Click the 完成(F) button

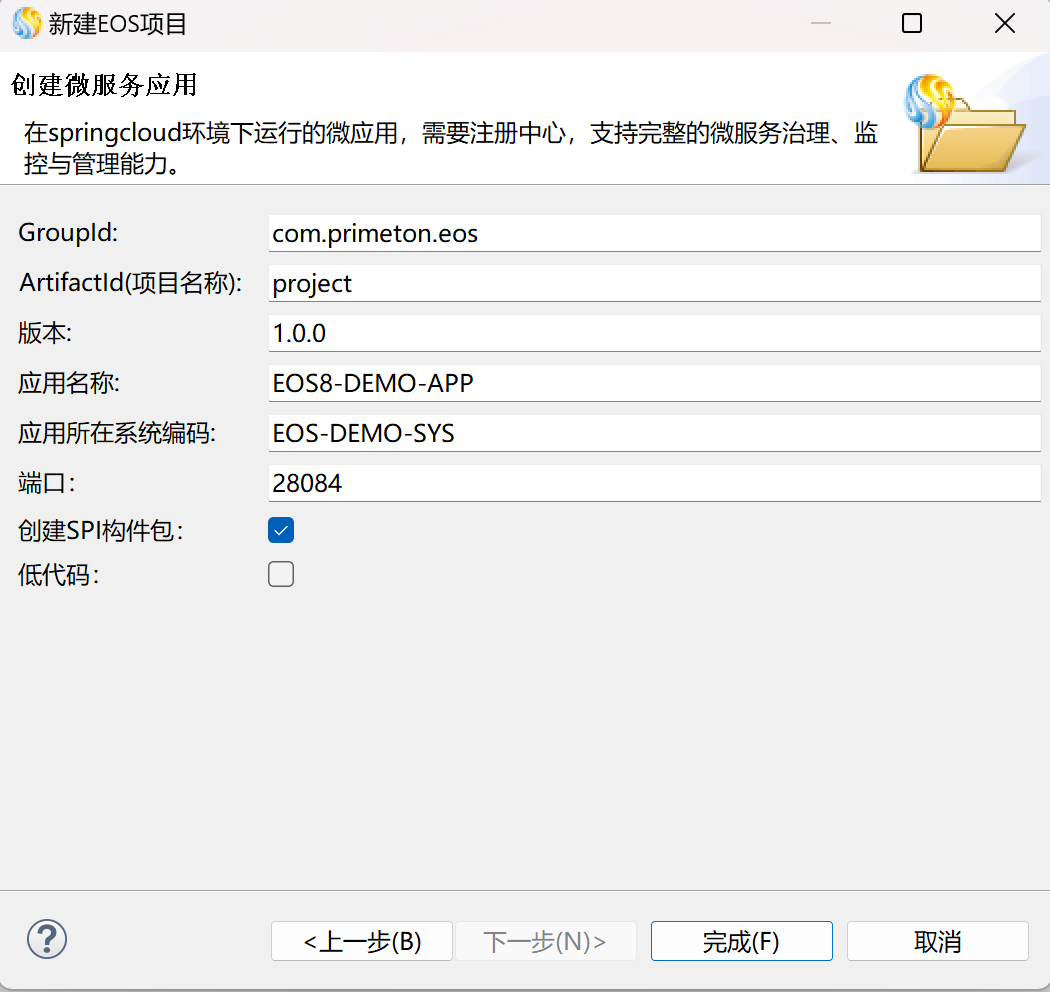[x=741, y=941]
